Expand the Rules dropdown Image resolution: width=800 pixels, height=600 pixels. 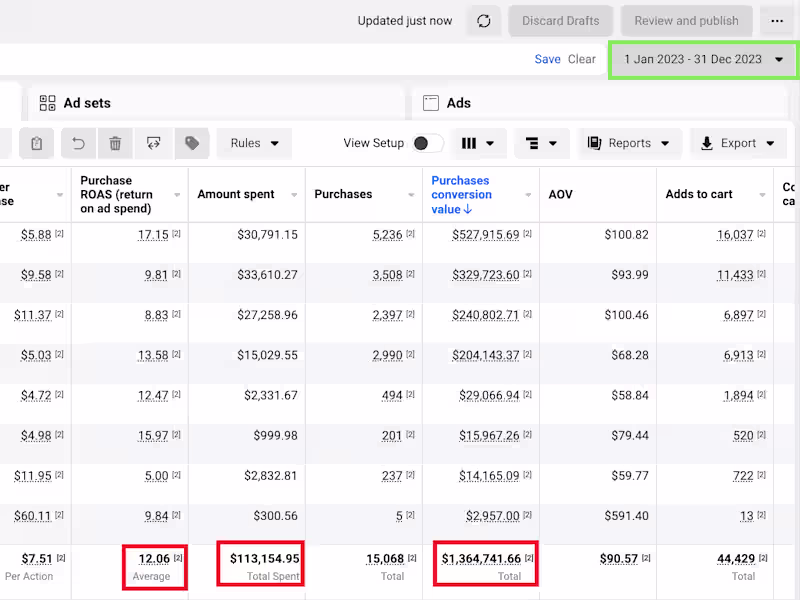[x=254, y=143]
